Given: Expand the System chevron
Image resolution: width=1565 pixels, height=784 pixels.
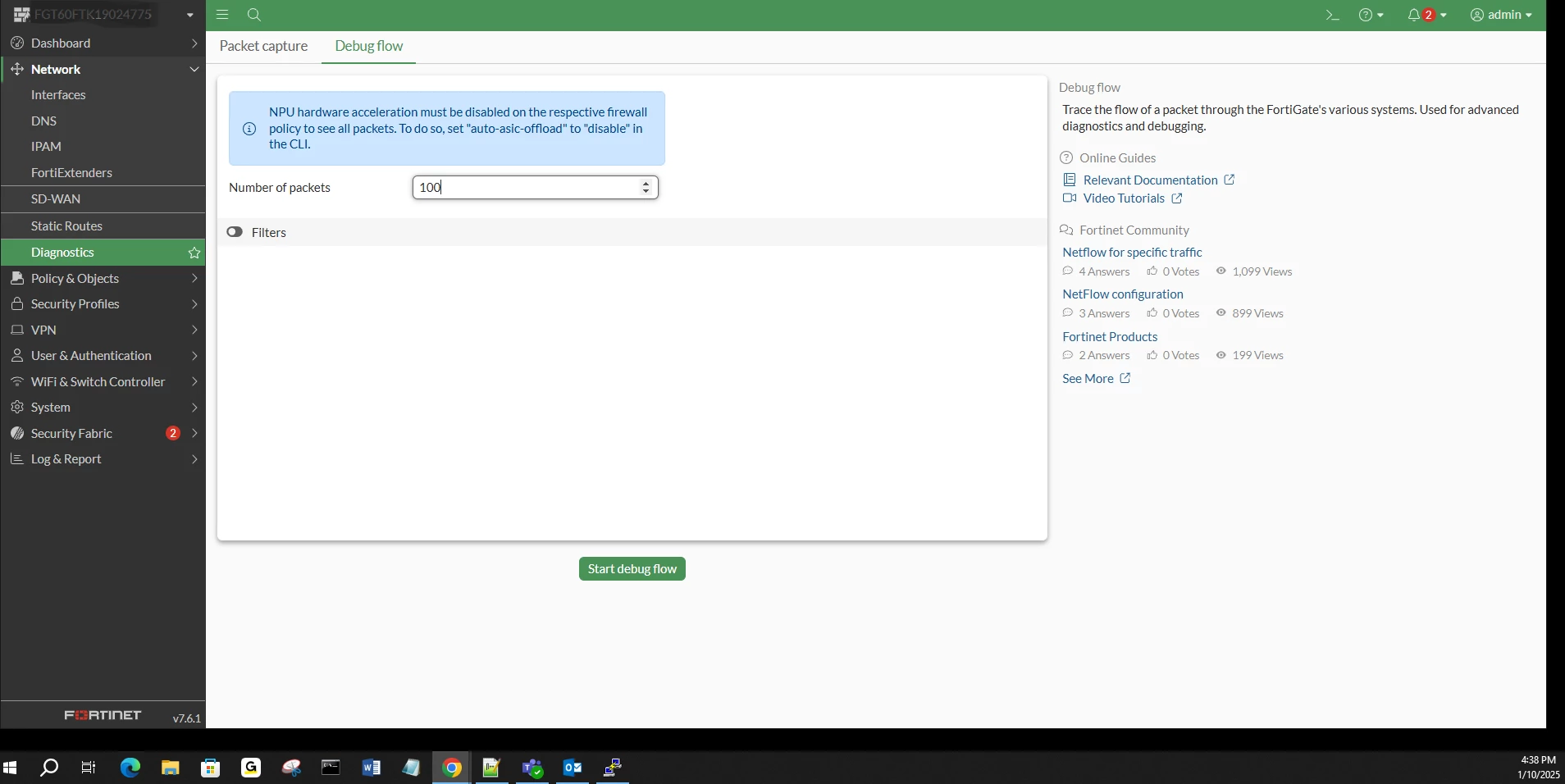Looking at the screenshot, I should [x=194, y=407].
